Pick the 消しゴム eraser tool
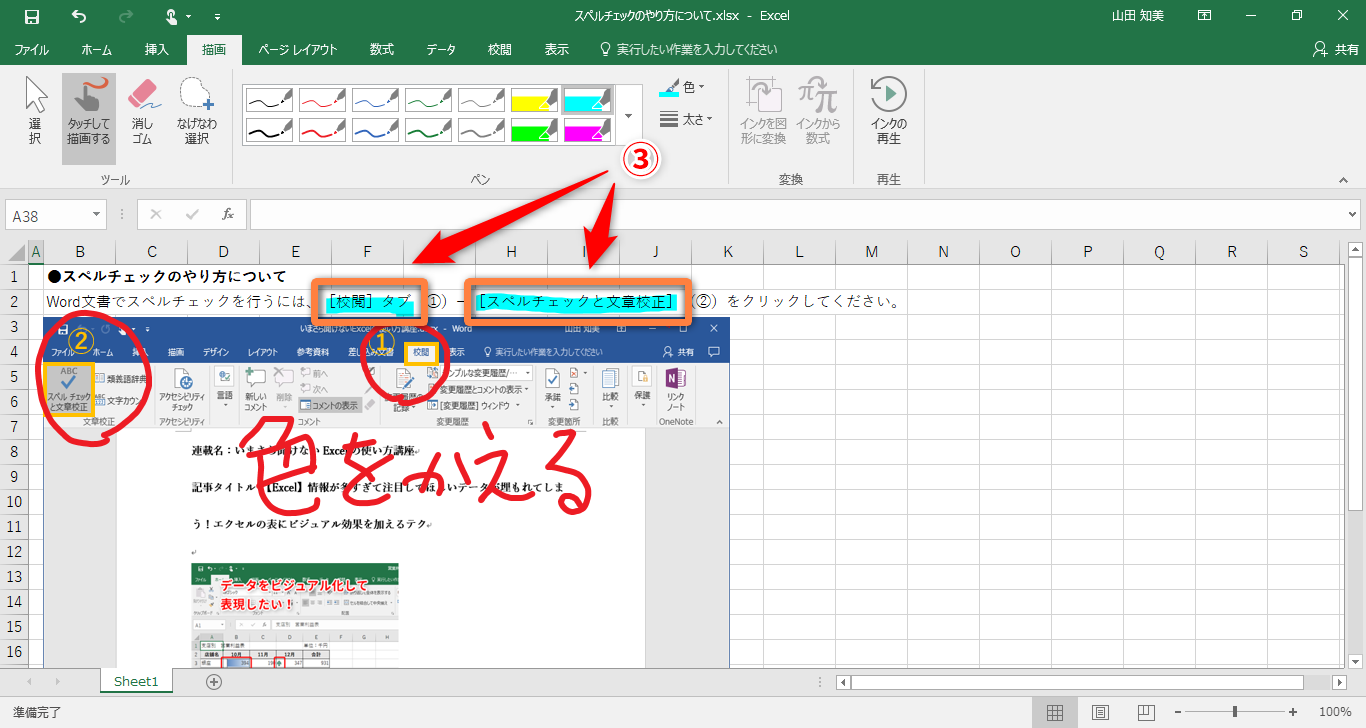1366x728 pixels. click(142, 112)
